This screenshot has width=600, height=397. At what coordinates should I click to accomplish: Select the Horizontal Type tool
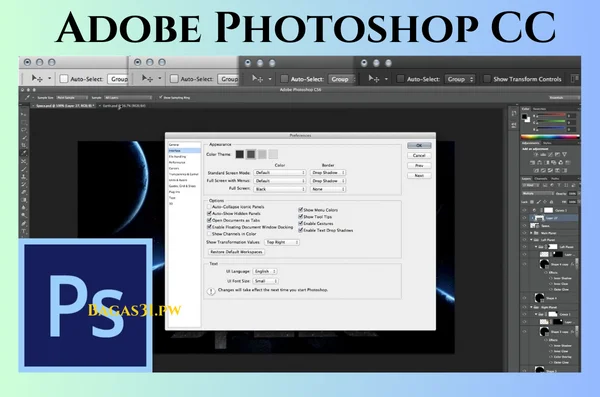point(23,231)
